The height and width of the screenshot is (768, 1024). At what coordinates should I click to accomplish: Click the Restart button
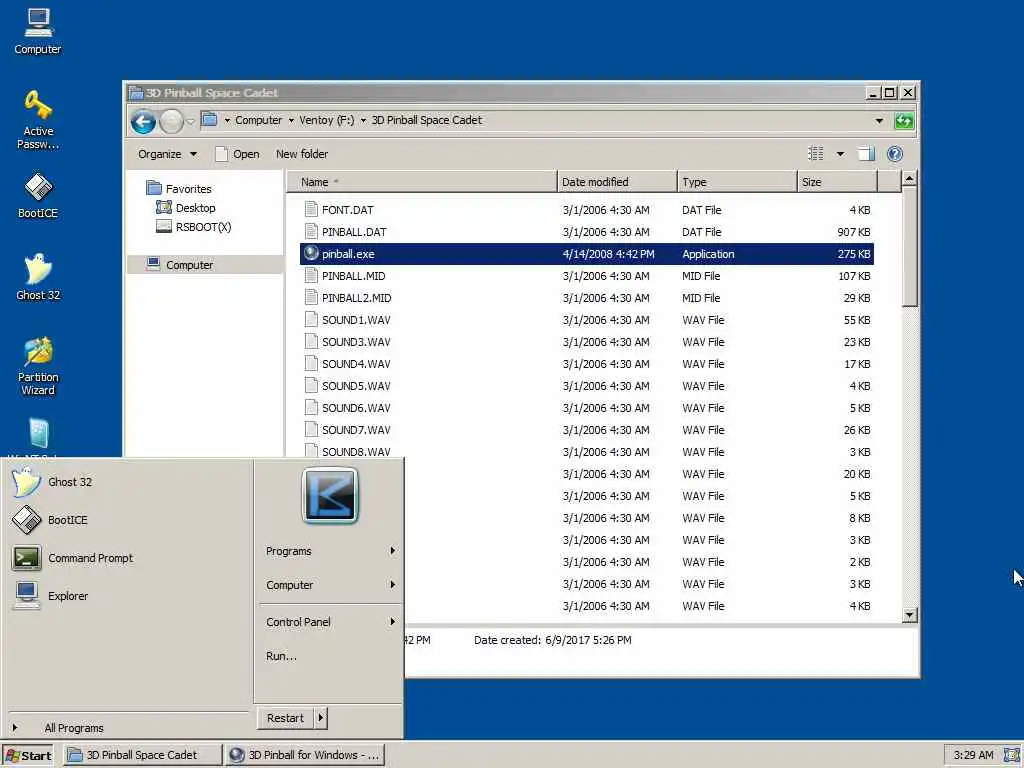[x=285, y=718]
